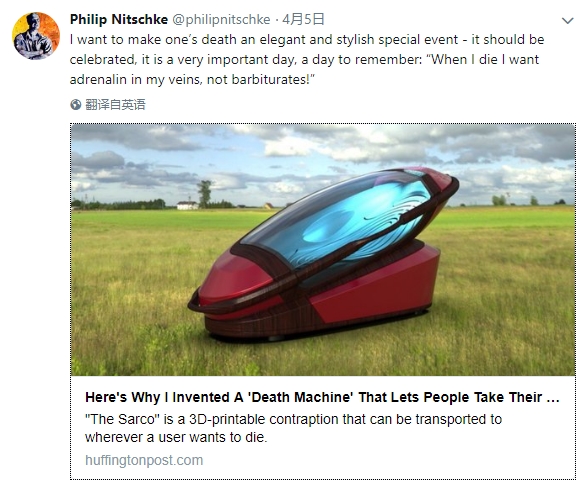
Task: Open the tweet options chevron menu
Action: (x=568, y=21)
